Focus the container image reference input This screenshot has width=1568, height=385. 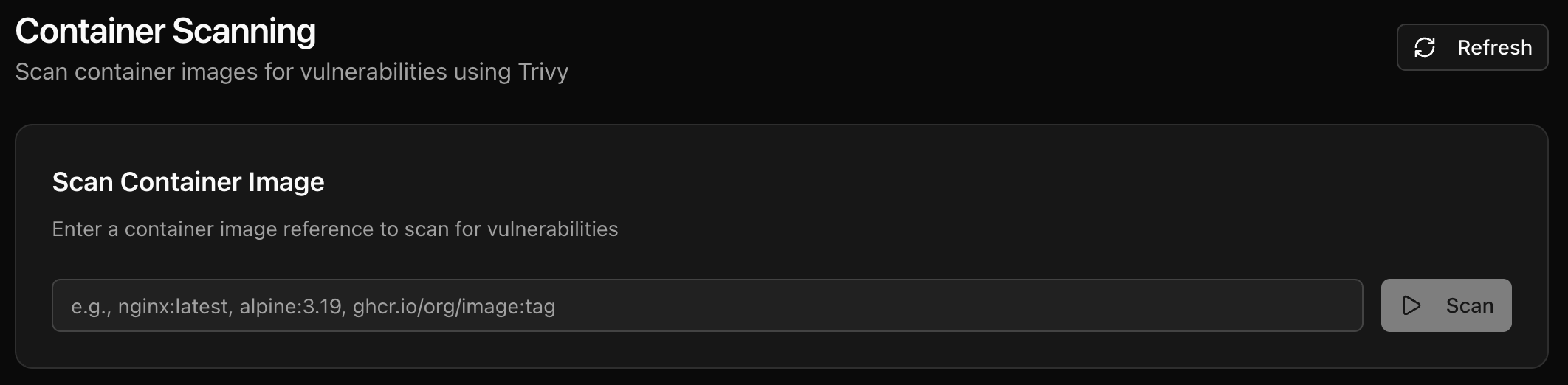[706, 306]
